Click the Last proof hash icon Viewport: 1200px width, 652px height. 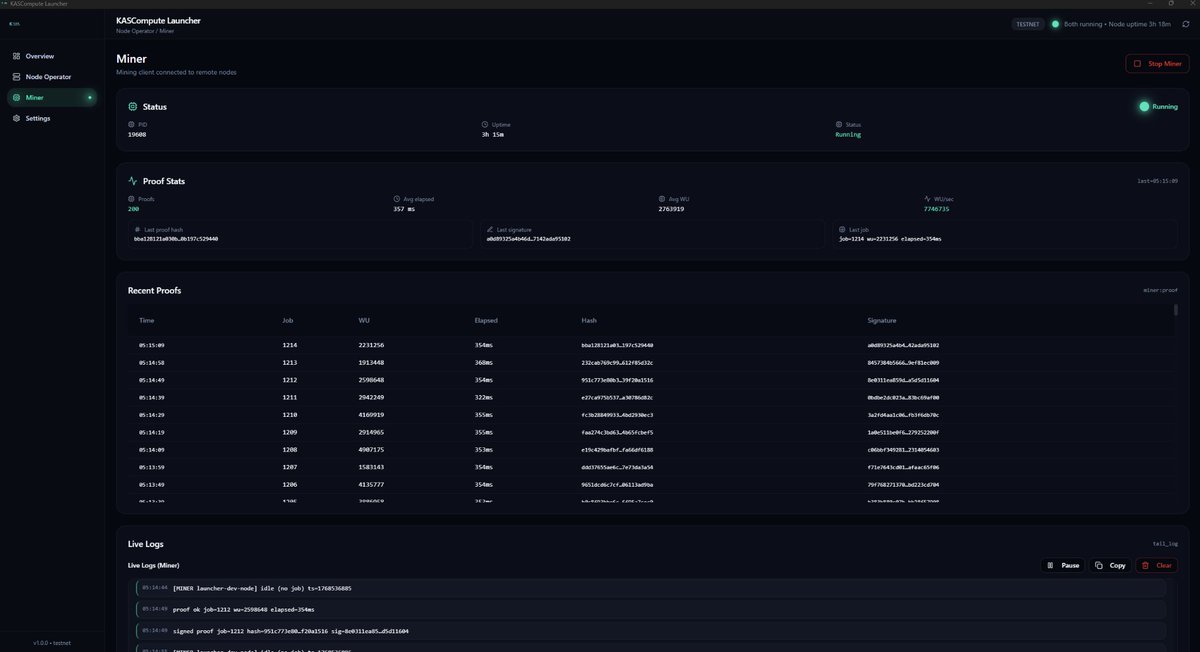point(138,229)
